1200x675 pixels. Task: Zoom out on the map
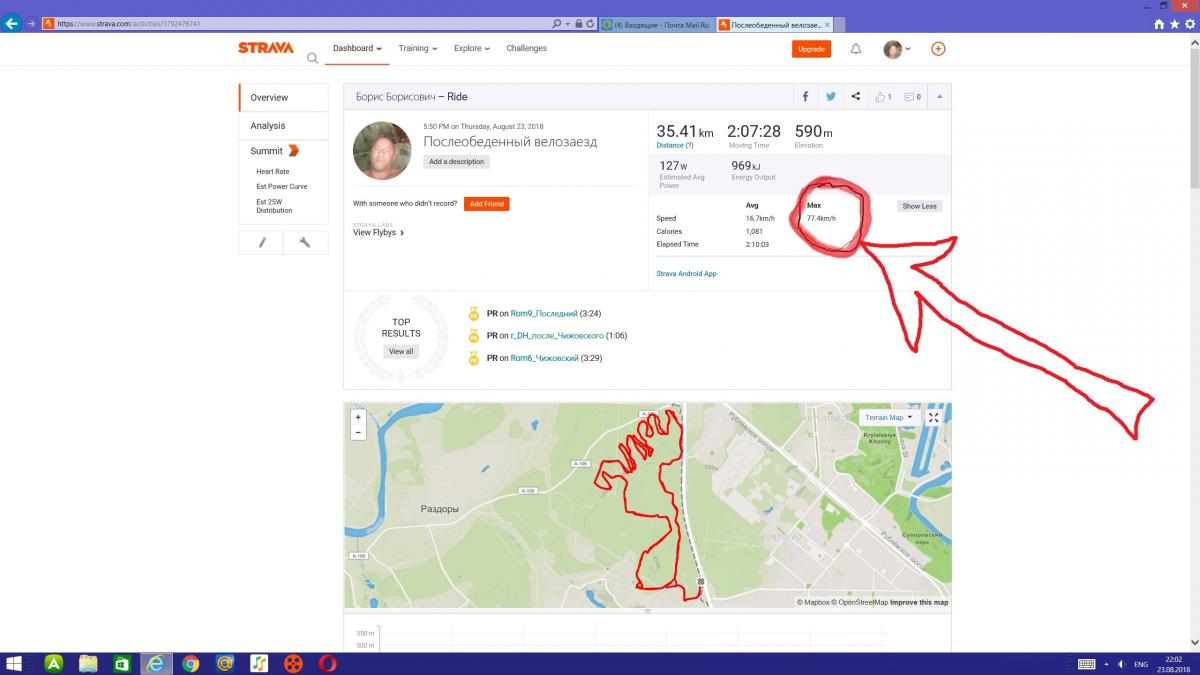[x=358, y=433]
